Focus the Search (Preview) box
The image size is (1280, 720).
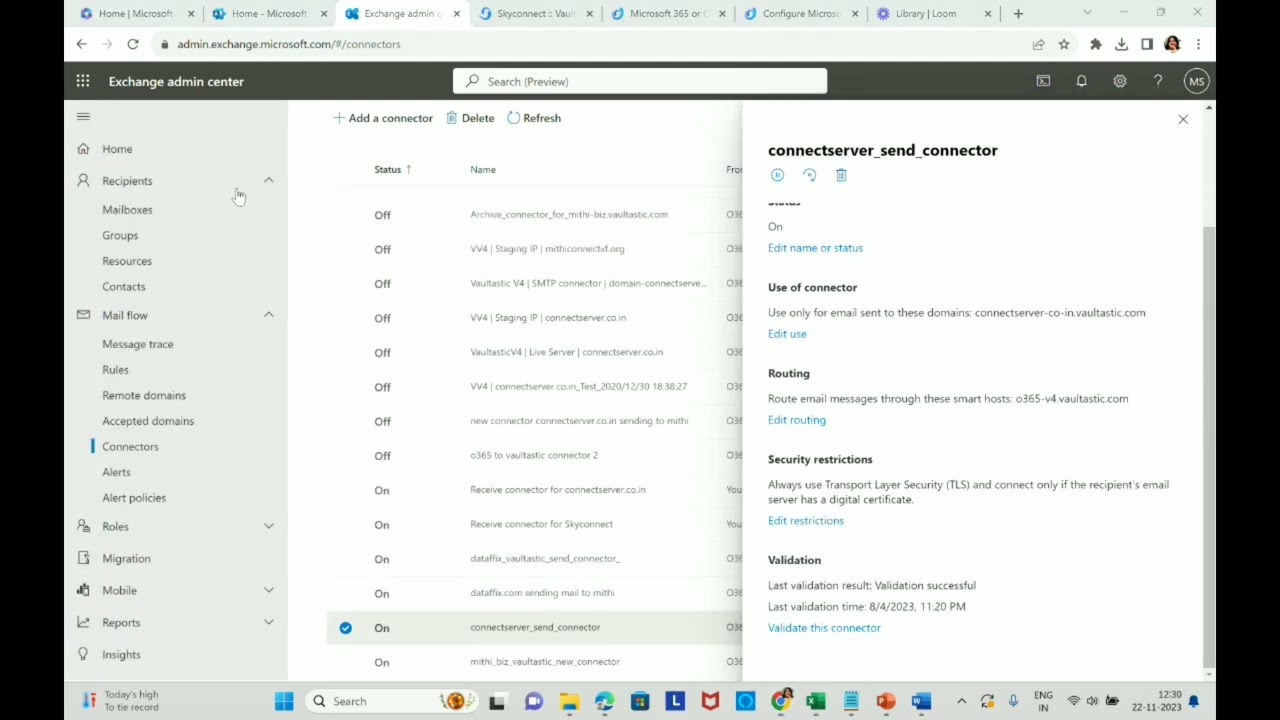pos(640,81)
